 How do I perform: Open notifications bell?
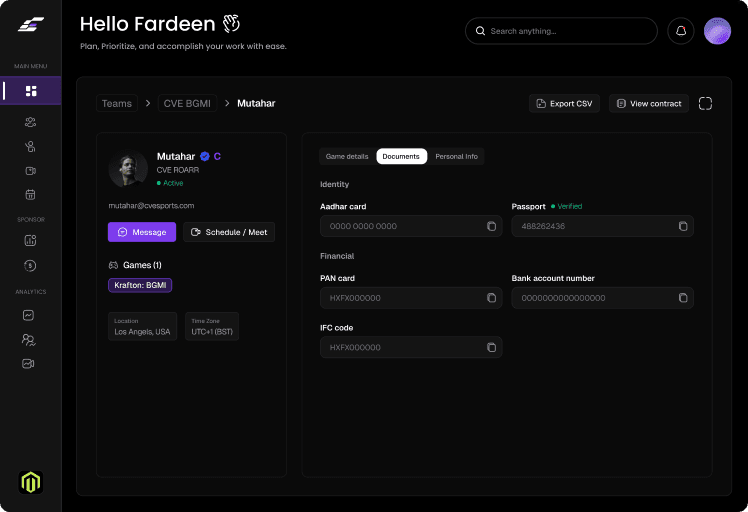[x=681, y=31]
